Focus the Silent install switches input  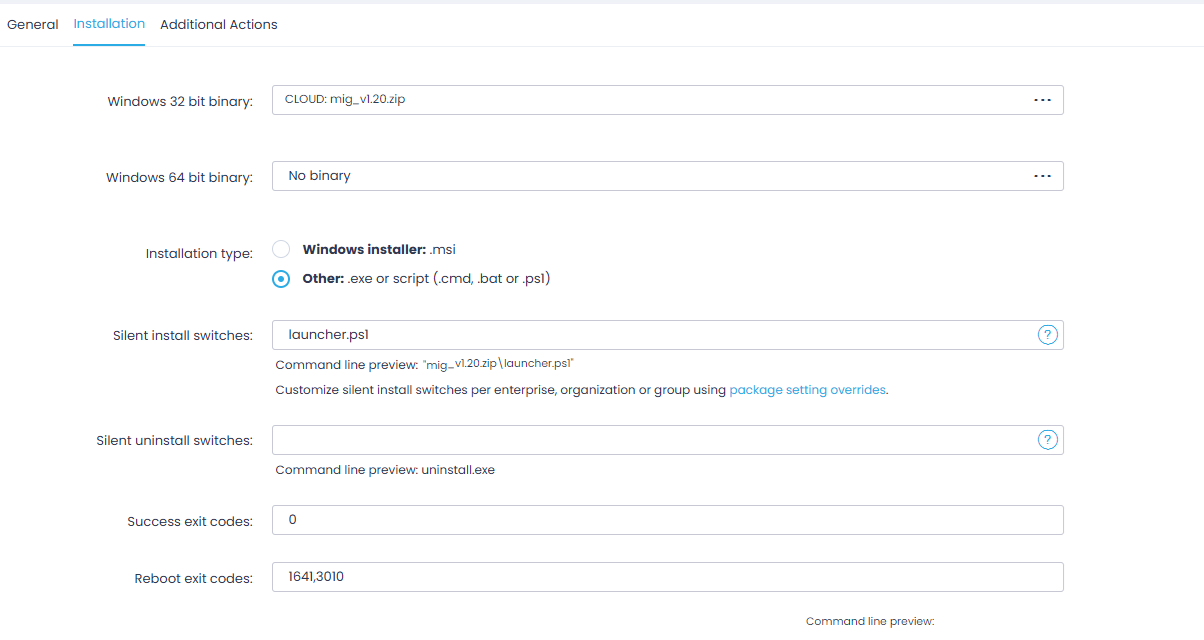click(x=667, y=335)
